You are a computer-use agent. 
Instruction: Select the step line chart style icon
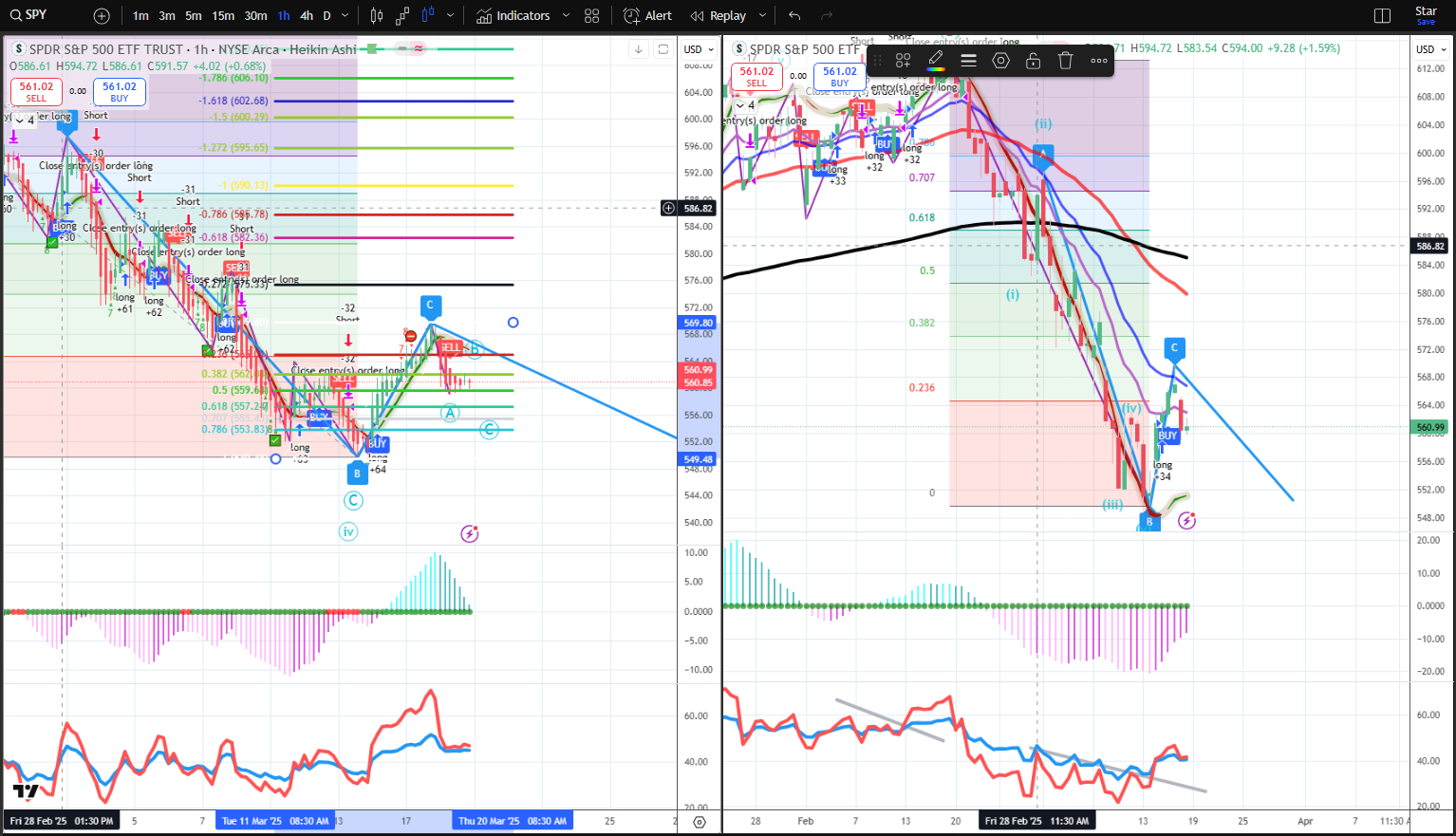click(402, 16)
